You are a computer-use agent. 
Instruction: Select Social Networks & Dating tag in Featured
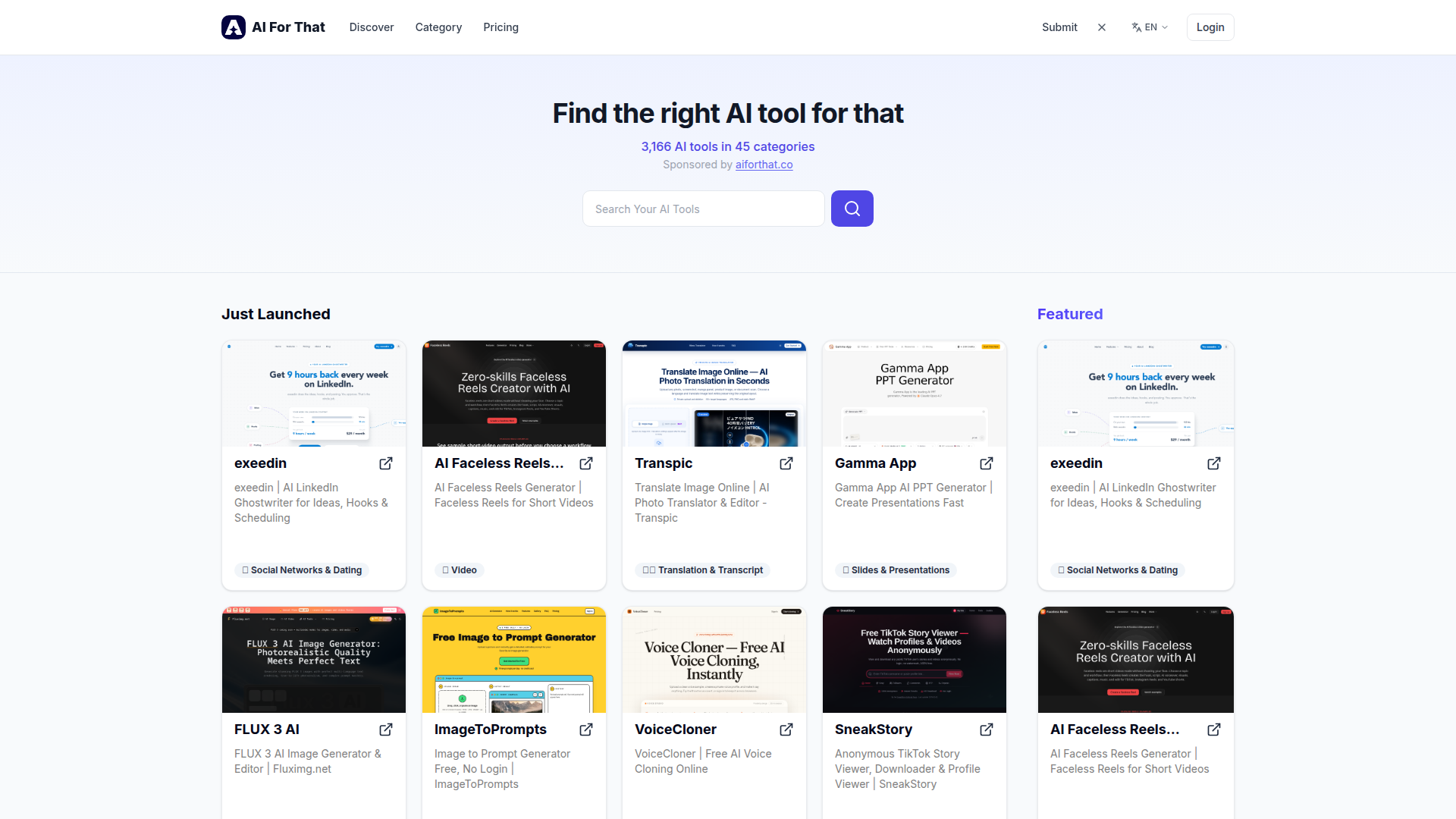pyautogui.click(x=1118, y=570)
